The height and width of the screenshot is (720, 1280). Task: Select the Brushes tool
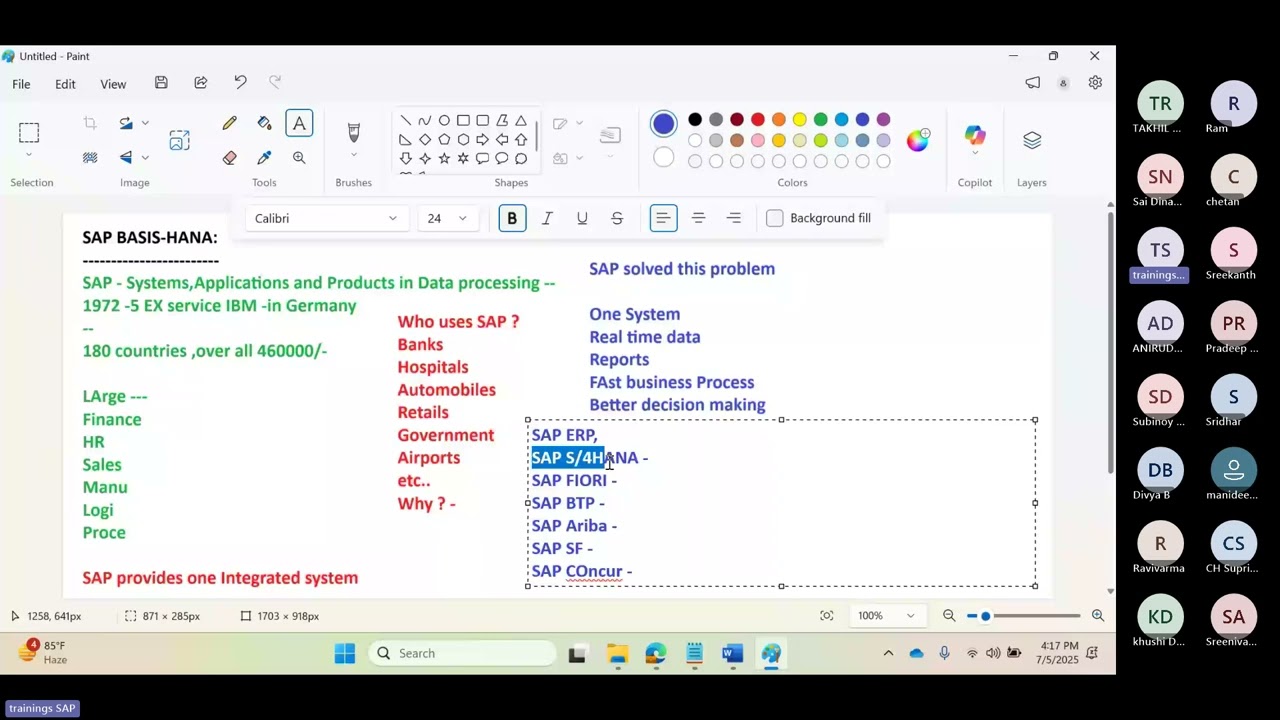pyautogui.click(x=353, y=132)
